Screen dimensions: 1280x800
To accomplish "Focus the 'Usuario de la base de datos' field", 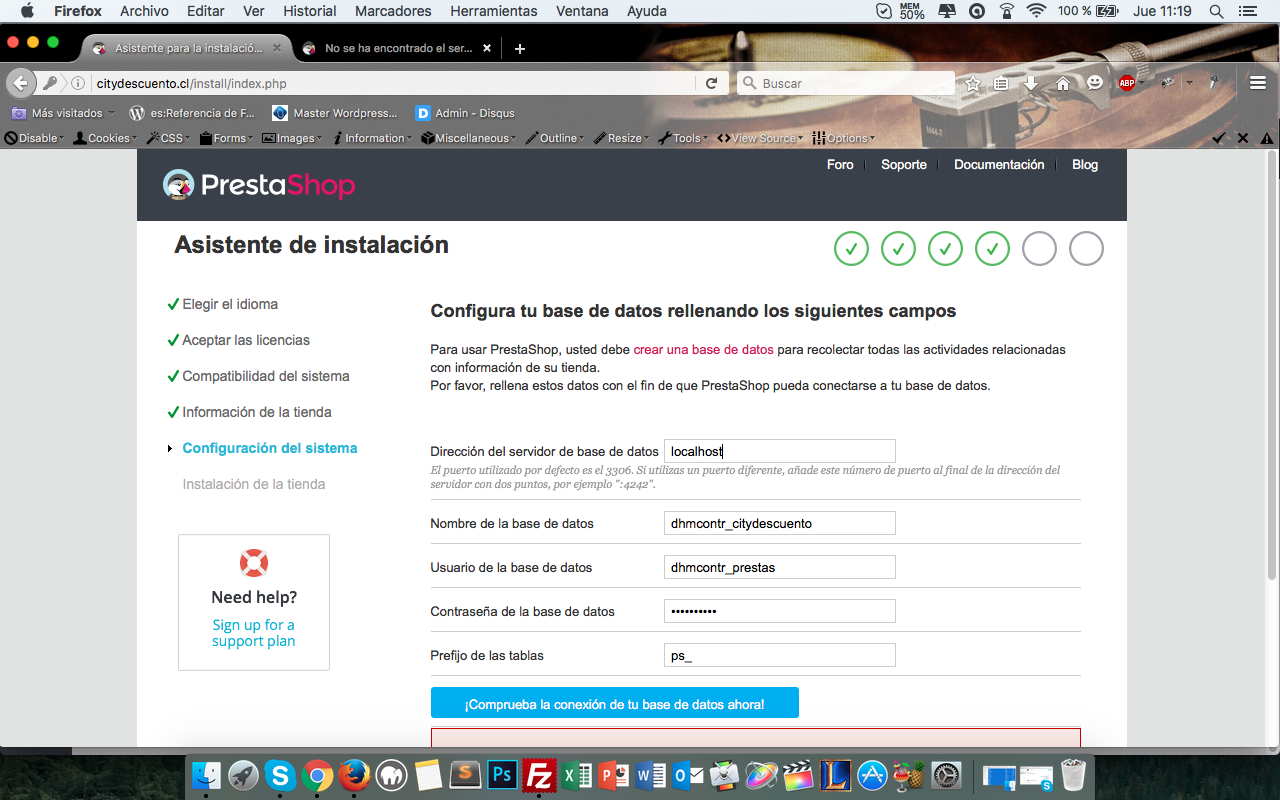I will (x=780, y=567).
